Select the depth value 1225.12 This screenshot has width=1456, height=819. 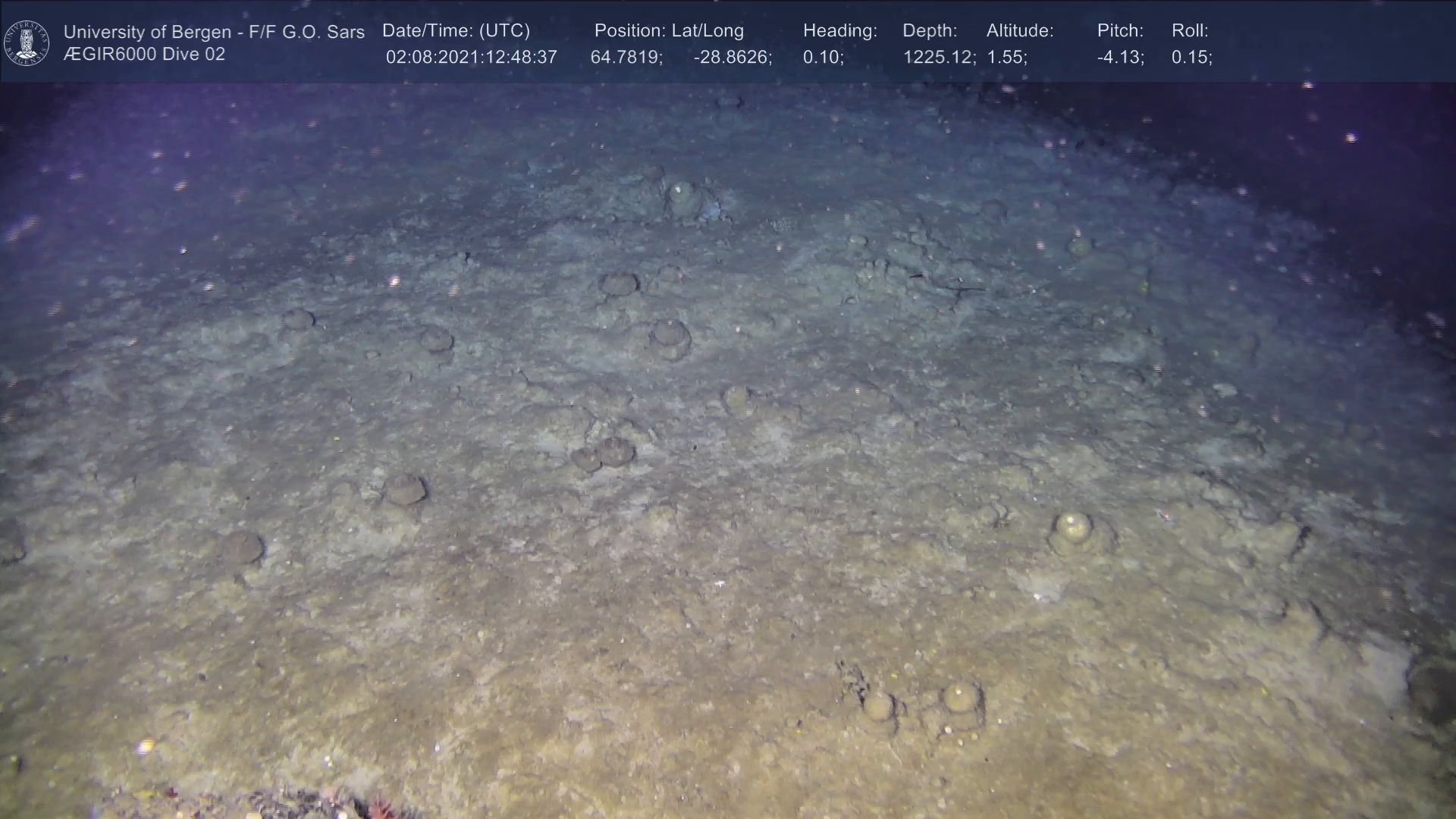coord(939,58)
